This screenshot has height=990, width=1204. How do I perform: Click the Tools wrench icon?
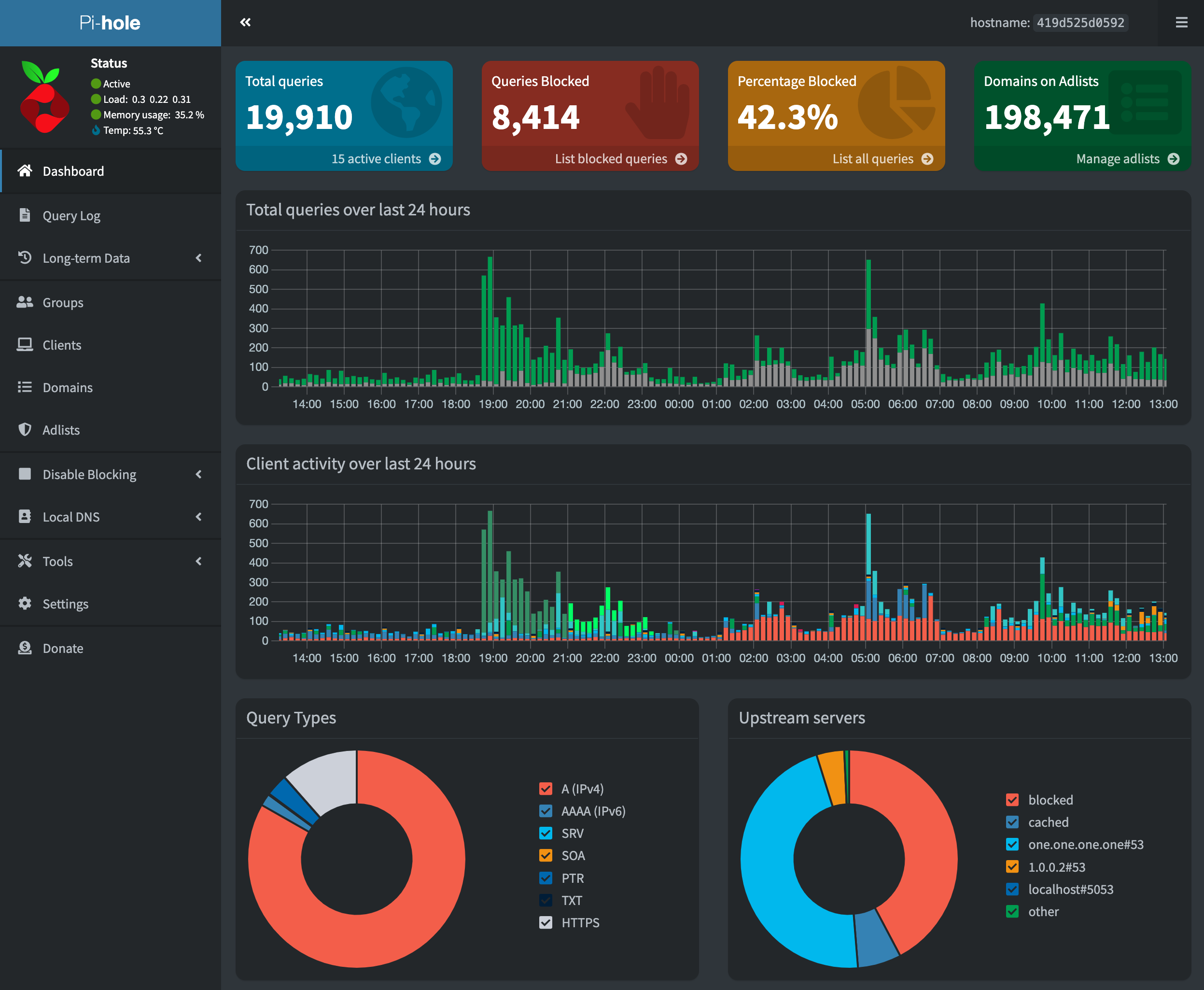(x=25, y=561)
